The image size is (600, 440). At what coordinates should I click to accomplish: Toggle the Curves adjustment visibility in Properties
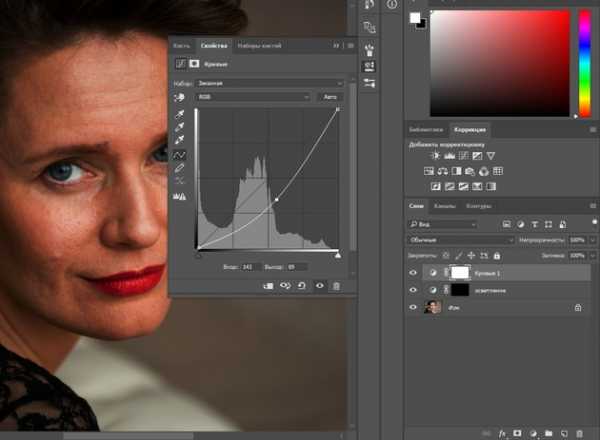pyautogui.click(x=319, y=286)
